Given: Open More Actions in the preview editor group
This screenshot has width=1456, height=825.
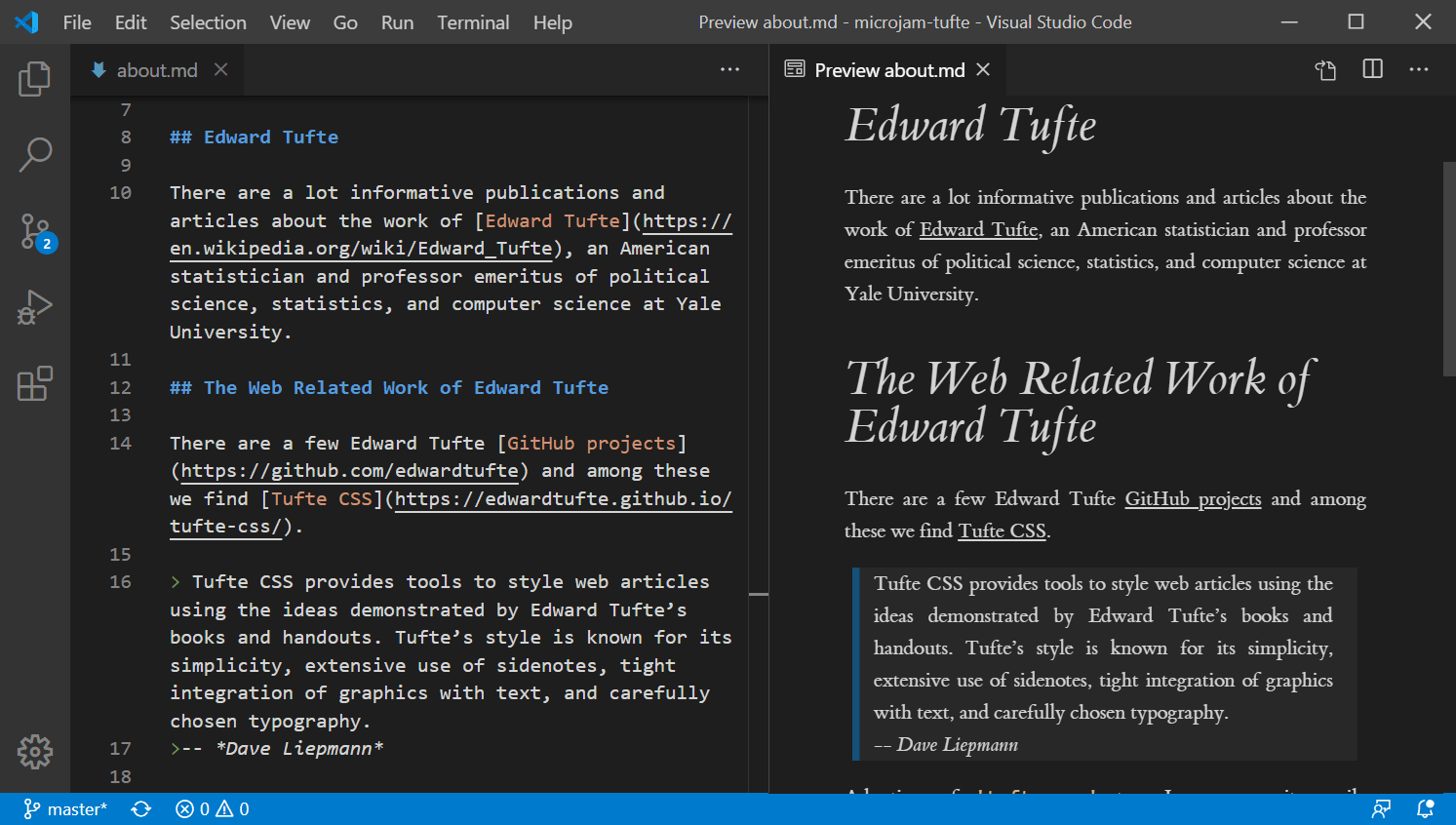Looking at the screenshot, I should click(1419, 69).
